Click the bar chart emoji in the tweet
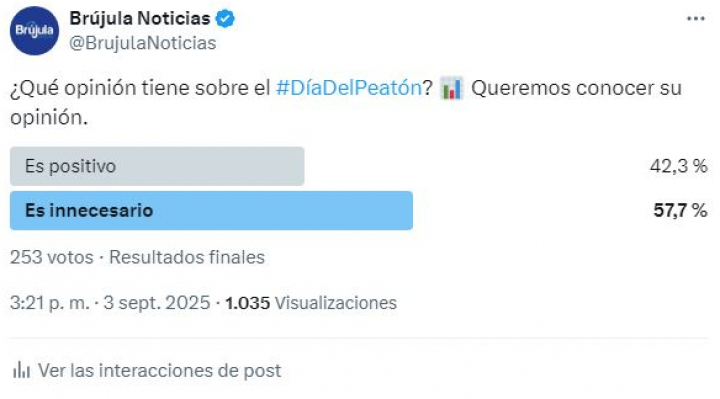 tap(451, 88)
